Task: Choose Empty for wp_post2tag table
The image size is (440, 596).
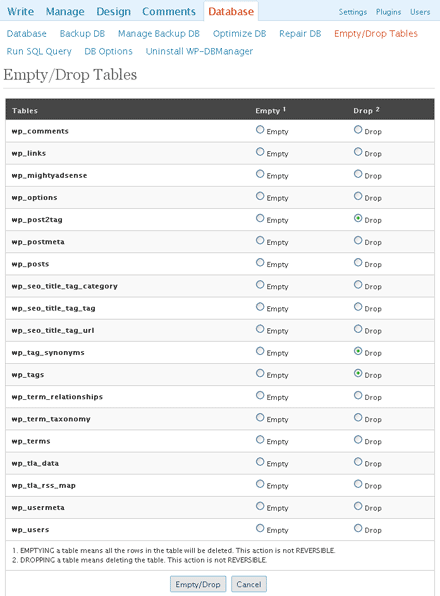Action: click(x=260, y=218)
